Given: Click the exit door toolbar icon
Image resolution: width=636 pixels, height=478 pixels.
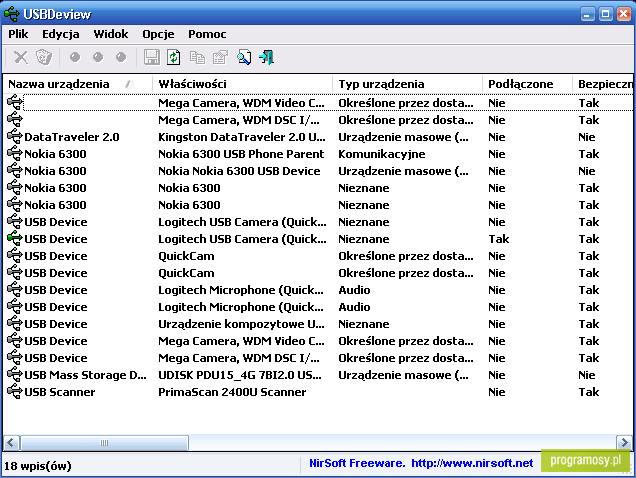Looking at the screenshot, I should point(266,57).
